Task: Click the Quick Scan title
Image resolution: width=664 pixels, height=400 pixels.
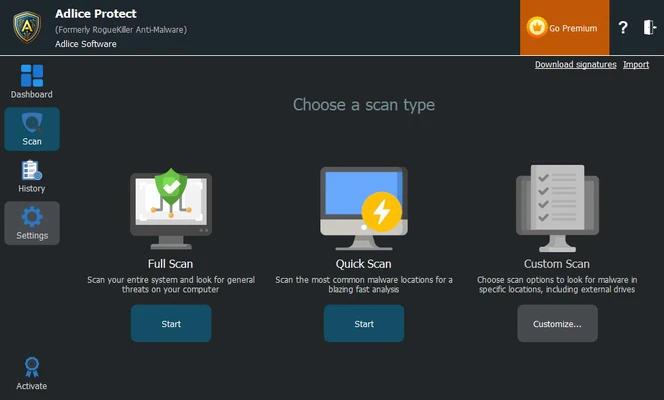Action: pyautogui.click(x=363, y=264)
